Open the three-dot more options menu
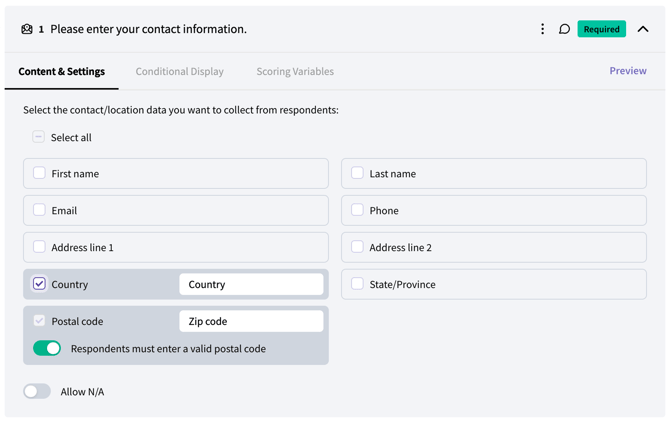670x423 pixels. (x=543, y=29)
